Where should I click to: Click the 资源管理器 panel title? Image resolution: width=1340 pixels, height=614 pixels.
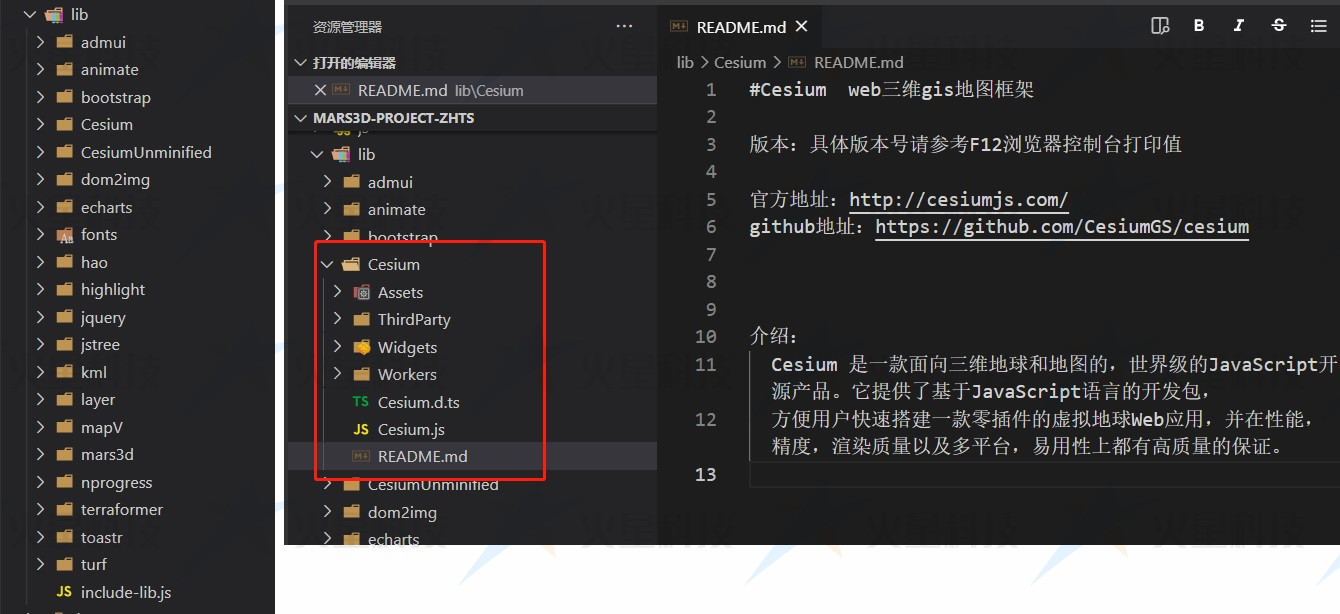[x=347, y=27]
